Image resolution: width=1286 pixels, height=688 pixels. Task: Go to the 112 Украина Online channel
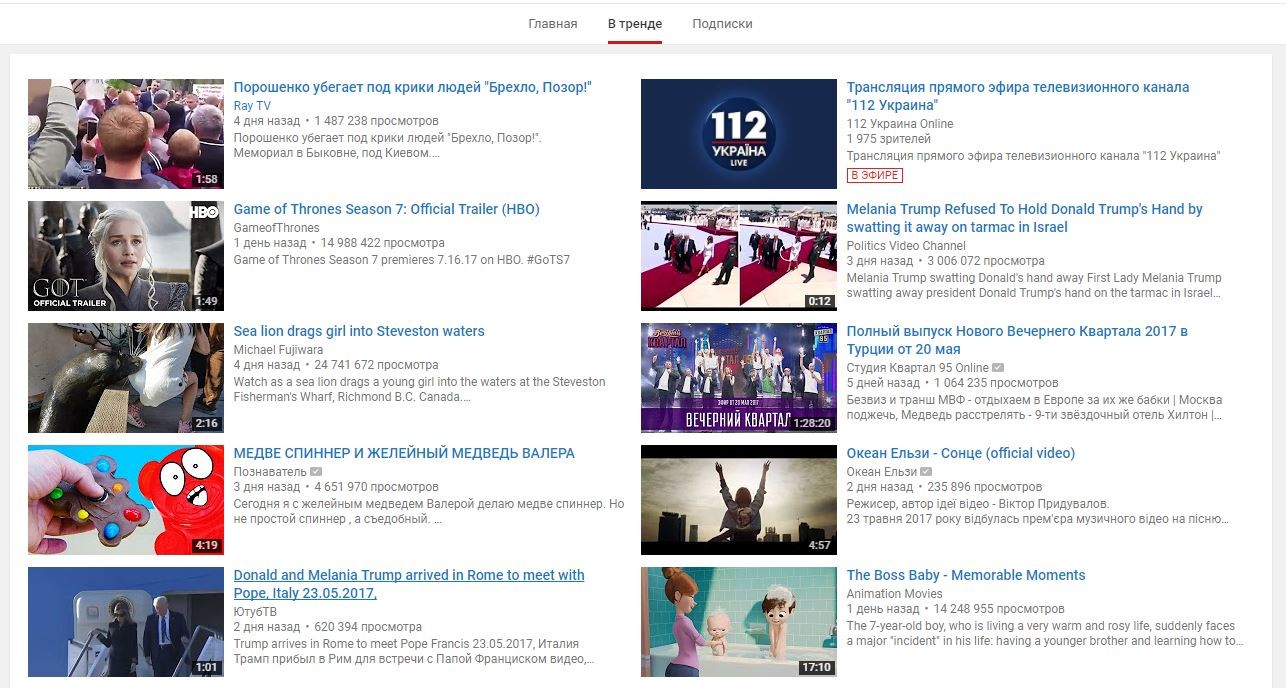(x=900, y=124)
